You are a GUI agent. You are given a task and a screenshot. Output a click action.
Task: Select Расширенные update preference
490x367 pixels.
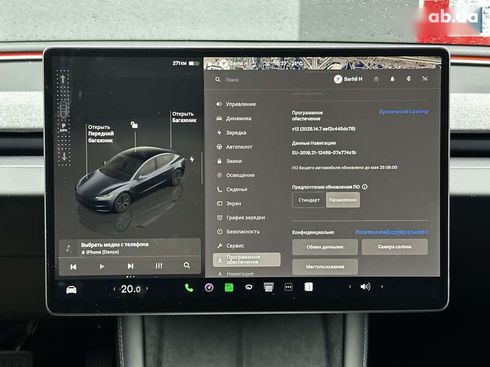pos(343,200)
